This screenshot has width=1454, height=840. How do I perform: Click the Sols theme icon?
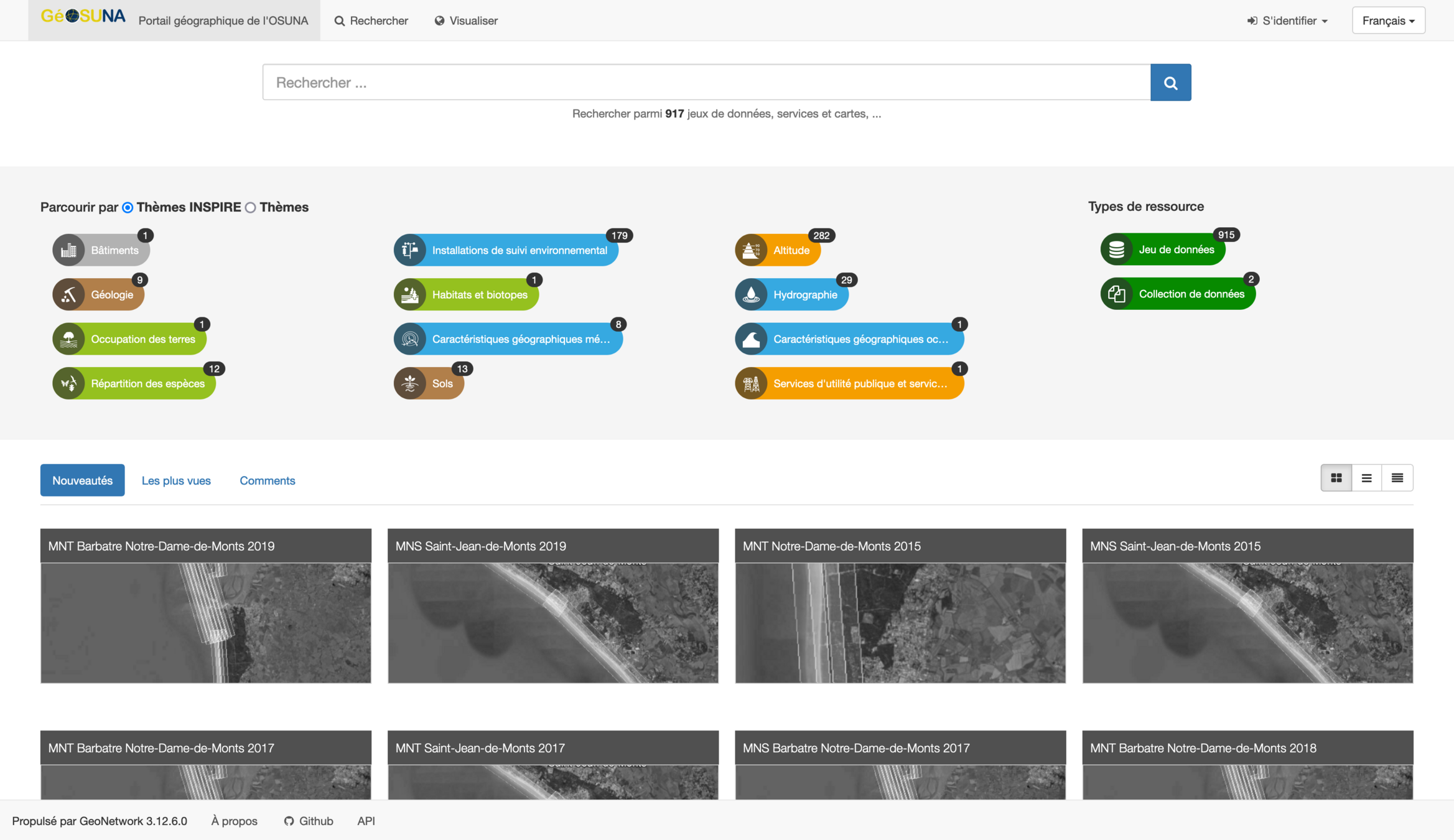(x=409, y=383)
